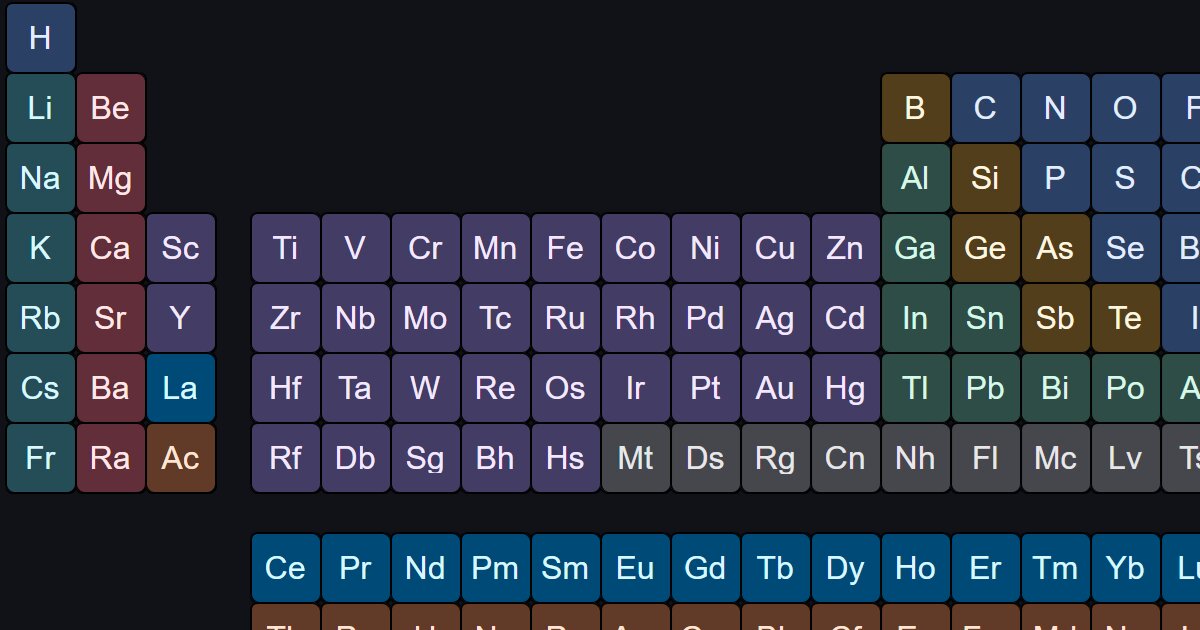Click the Lanthanum tile

tap(180, 388)
